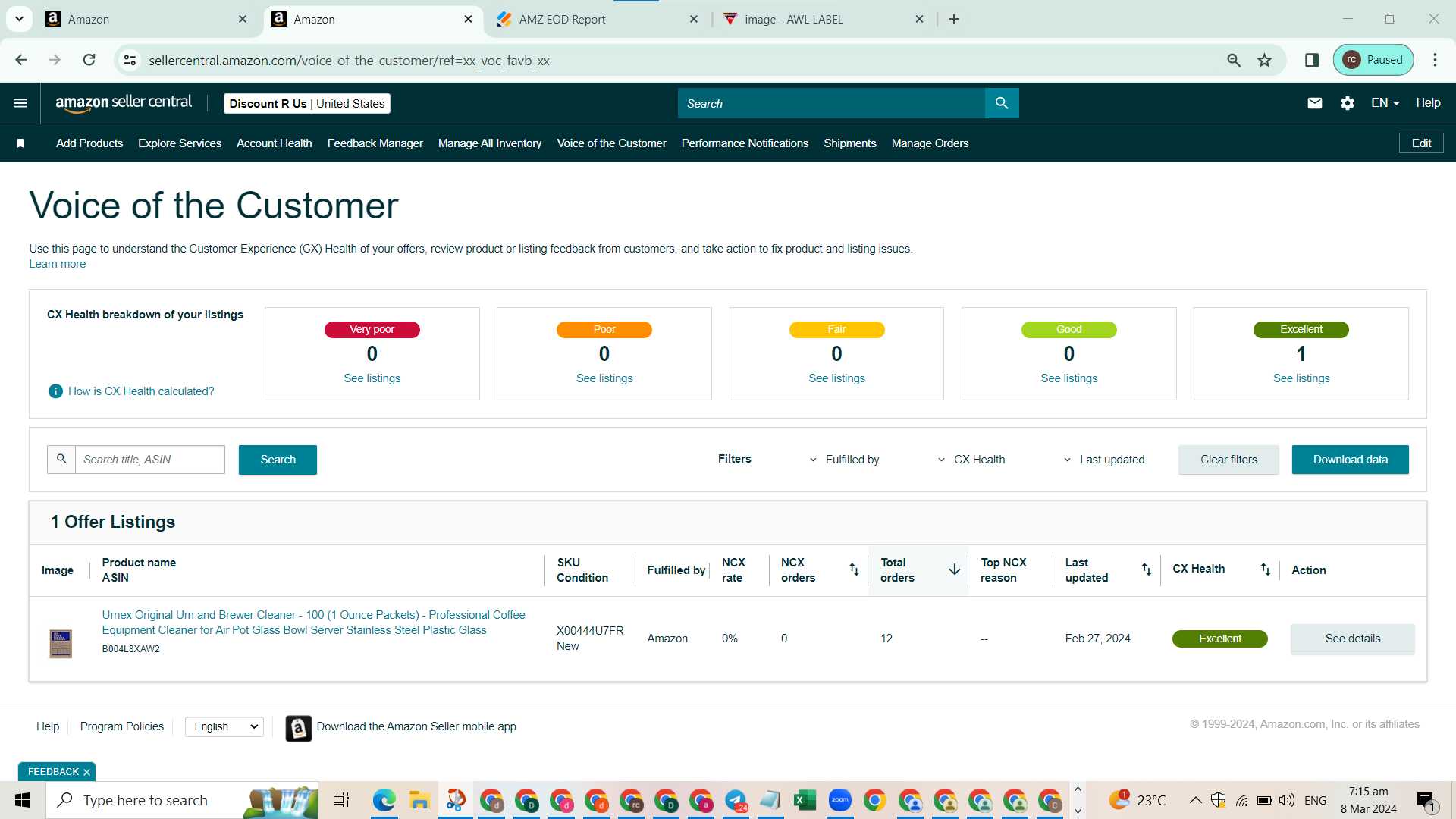The image size is (1456, 819).
Task: Expand the Fulfilled by filter
Action: tap(844, 460)
